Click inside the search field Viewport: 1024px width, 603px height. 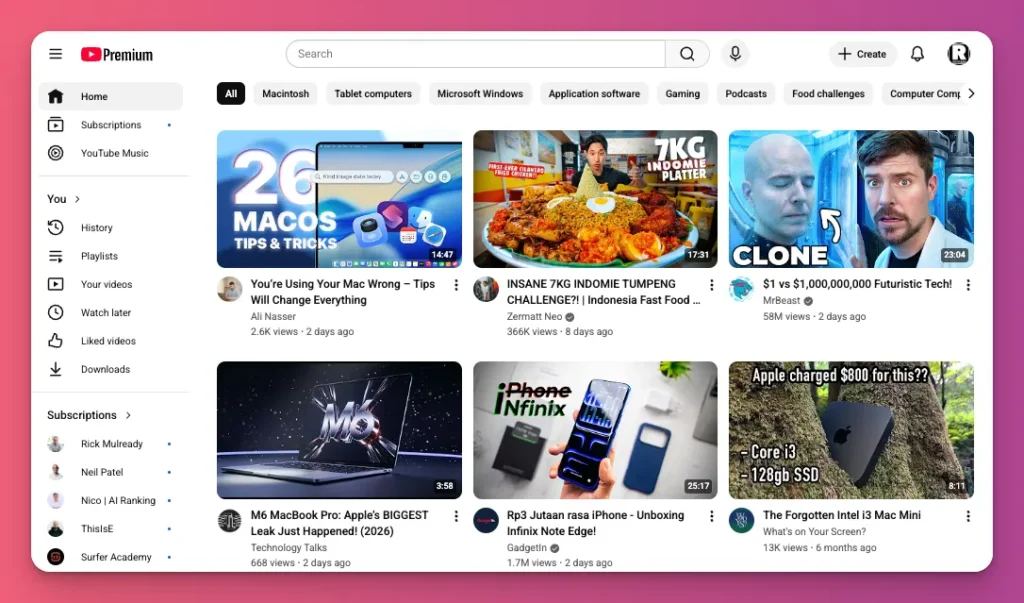(470, 54)
